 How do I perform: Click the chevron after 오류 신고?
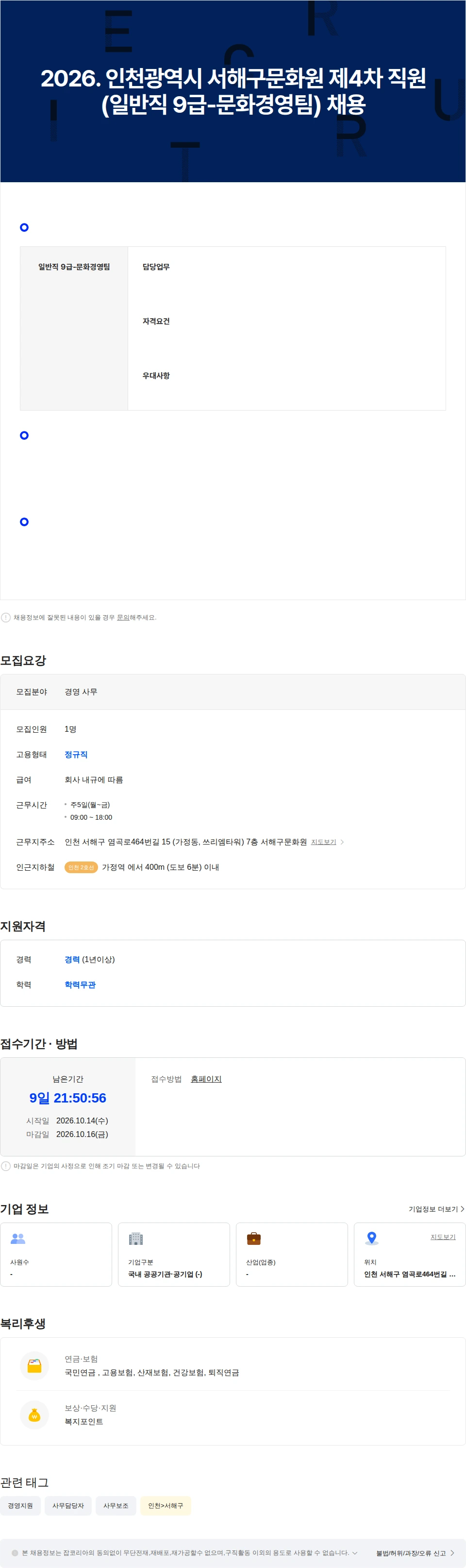point(452,1553)
